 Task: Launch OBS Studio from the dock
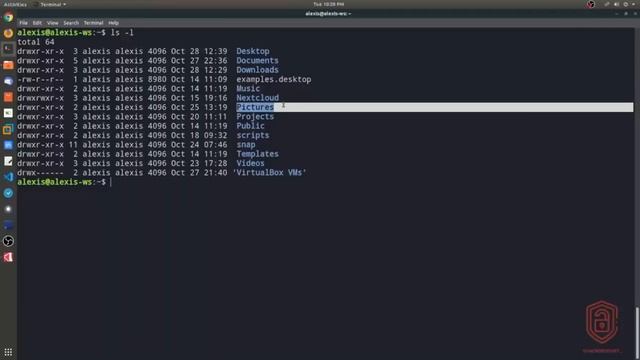click(x=8, y=241)
